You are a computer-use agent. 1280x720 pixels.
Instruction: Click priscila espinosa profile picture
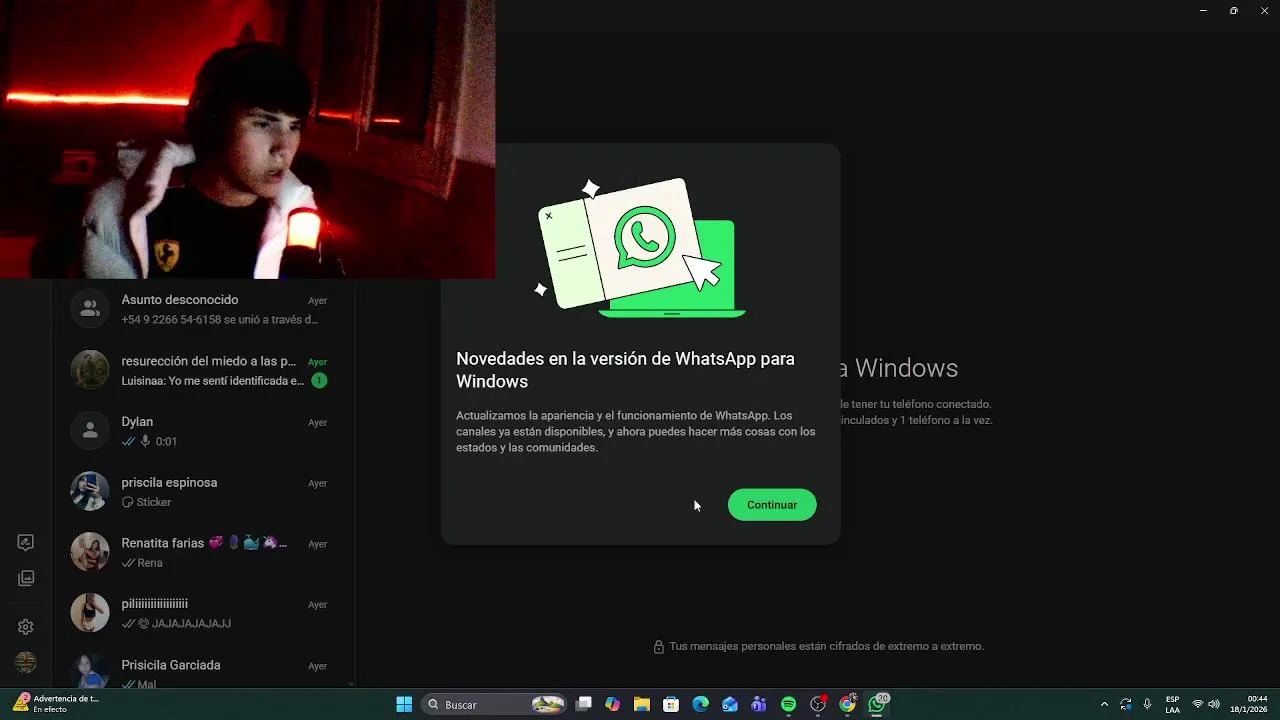[x=90, y=491]
